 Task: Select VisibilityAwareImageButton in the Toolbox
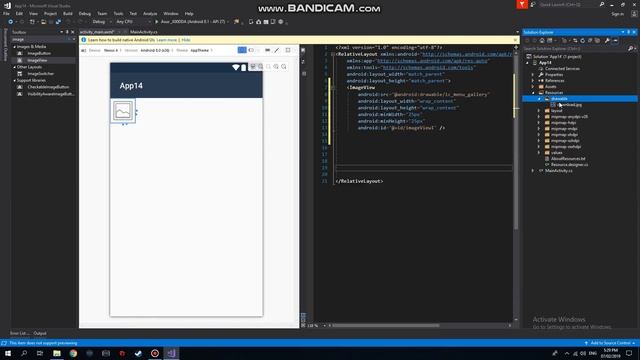coord(50,94)
